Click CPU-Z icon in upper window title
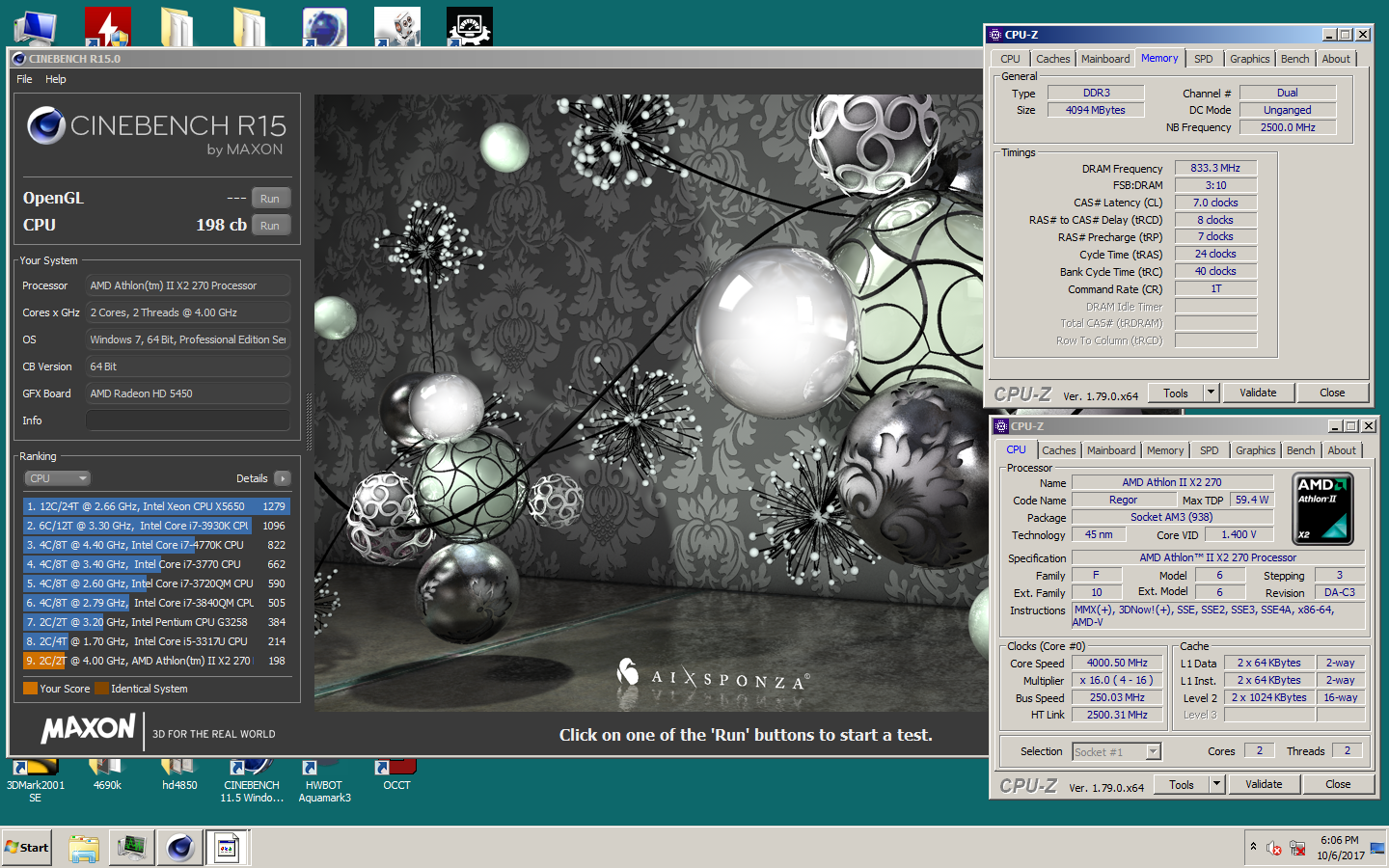This screenshot has width=1389, height=868. tap(995, 35)
